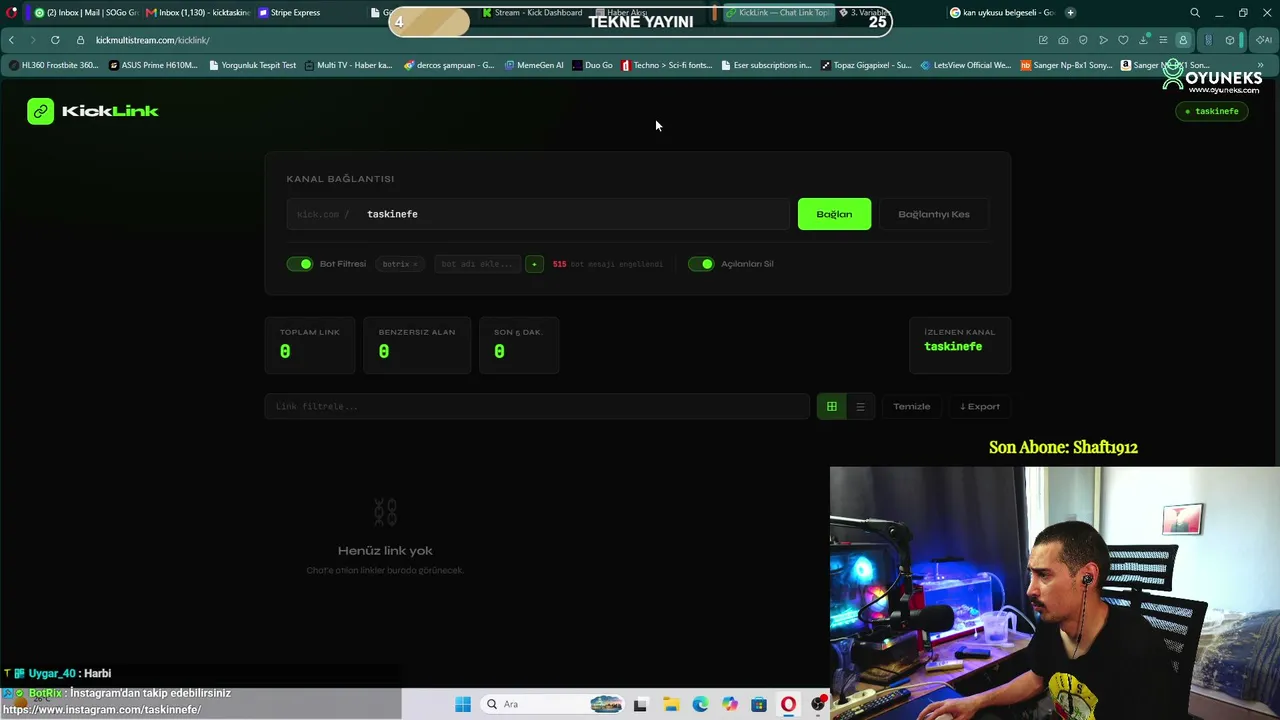Viewport: 1280px width, 720px height.
Task: Click the browser tab search magnifier icon
Action: tap(1195, 13)
